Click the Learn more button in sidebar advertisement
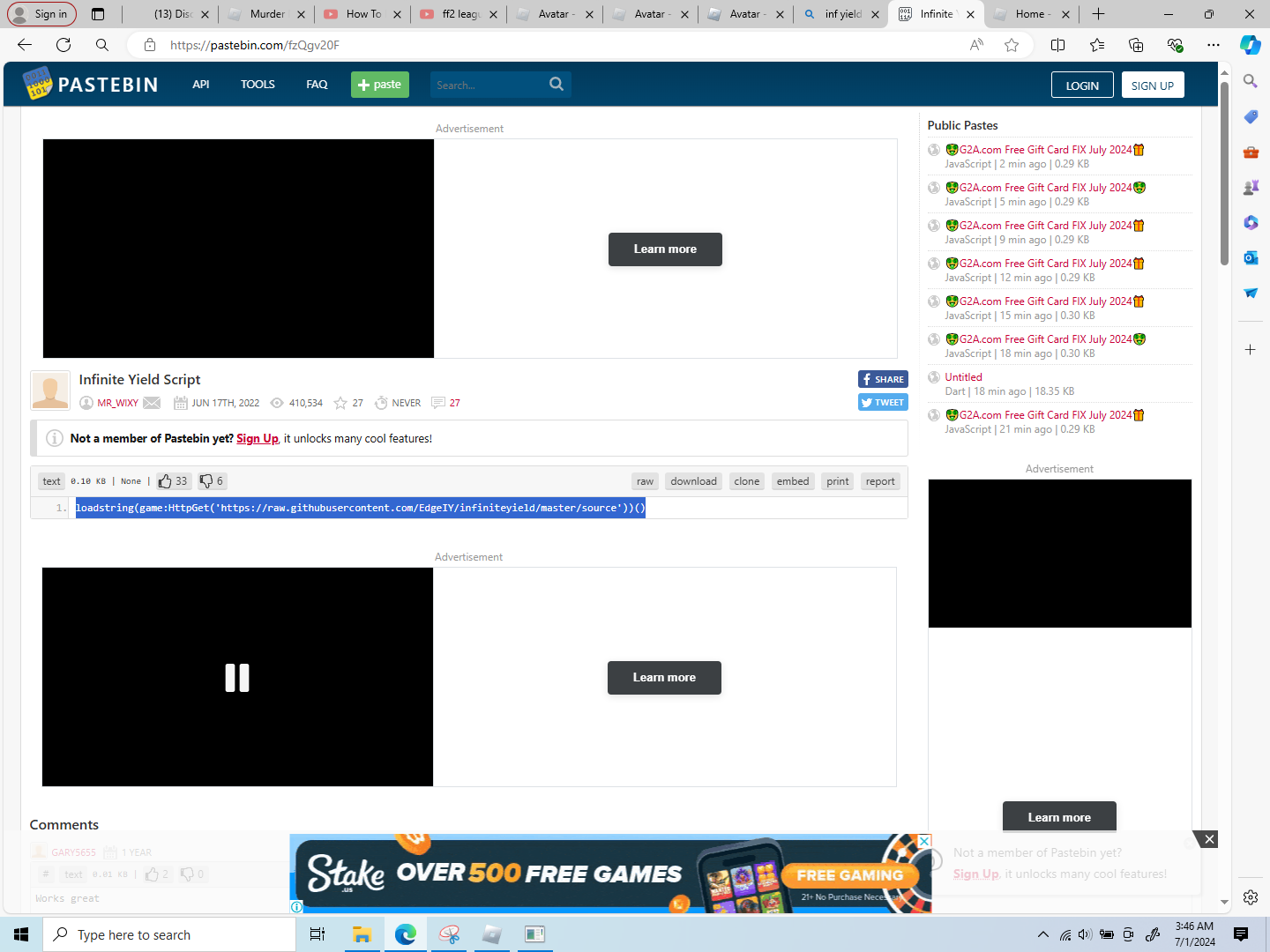Screen dimensions: 1270x952 [1059, 817]
